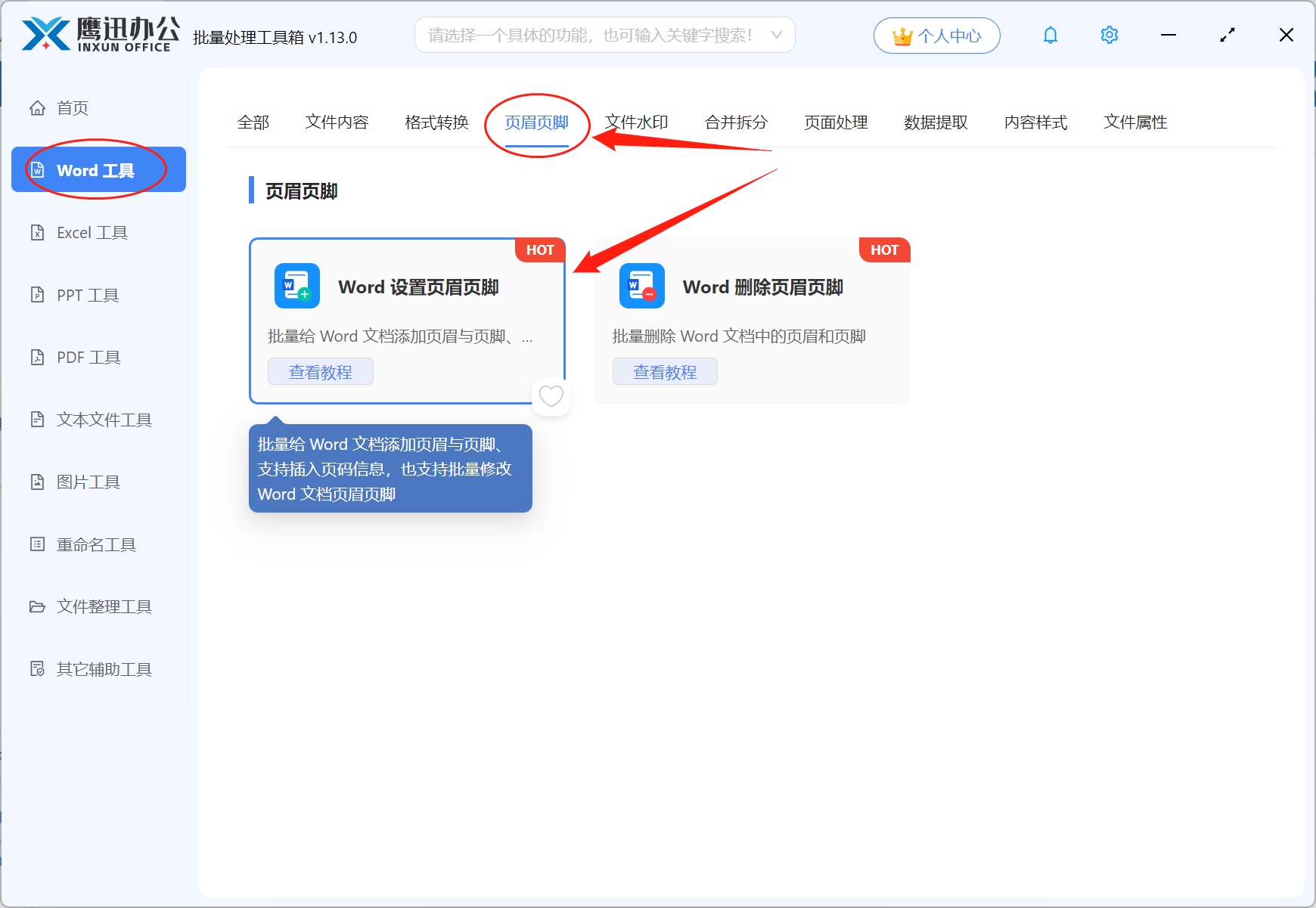Click the function search input field
The width and height of the screenshot is (1316, 908).
coord(590,35)
